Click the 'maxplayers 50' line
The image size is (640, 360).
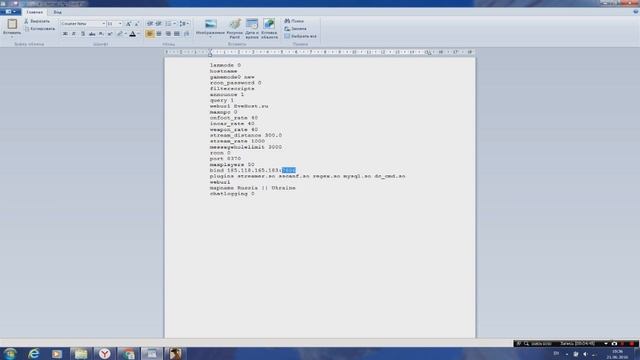coord(232,164)
